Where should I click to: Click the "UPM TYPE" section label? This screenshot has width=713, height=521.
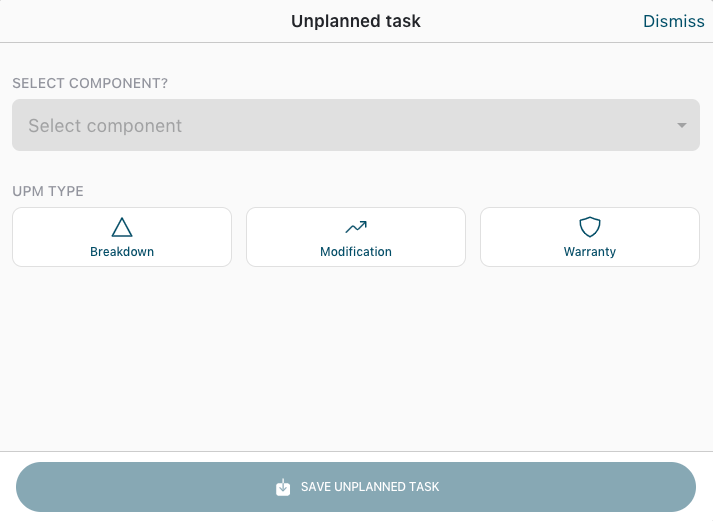(48, 191)
